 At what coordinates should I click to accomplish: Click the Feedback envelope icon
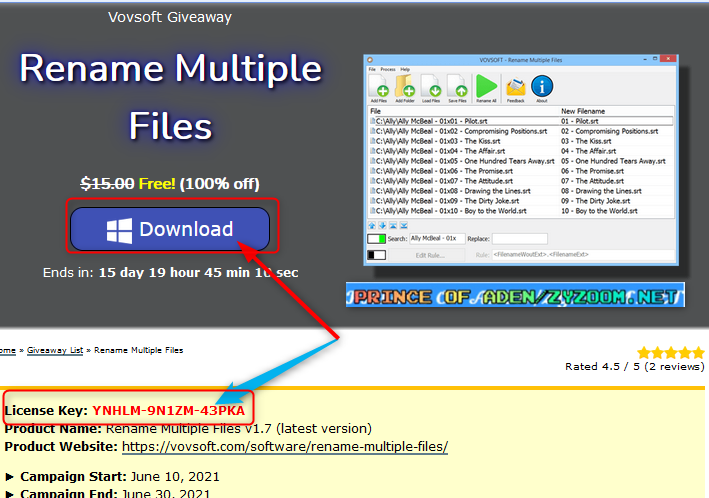(x=515, y=90)
